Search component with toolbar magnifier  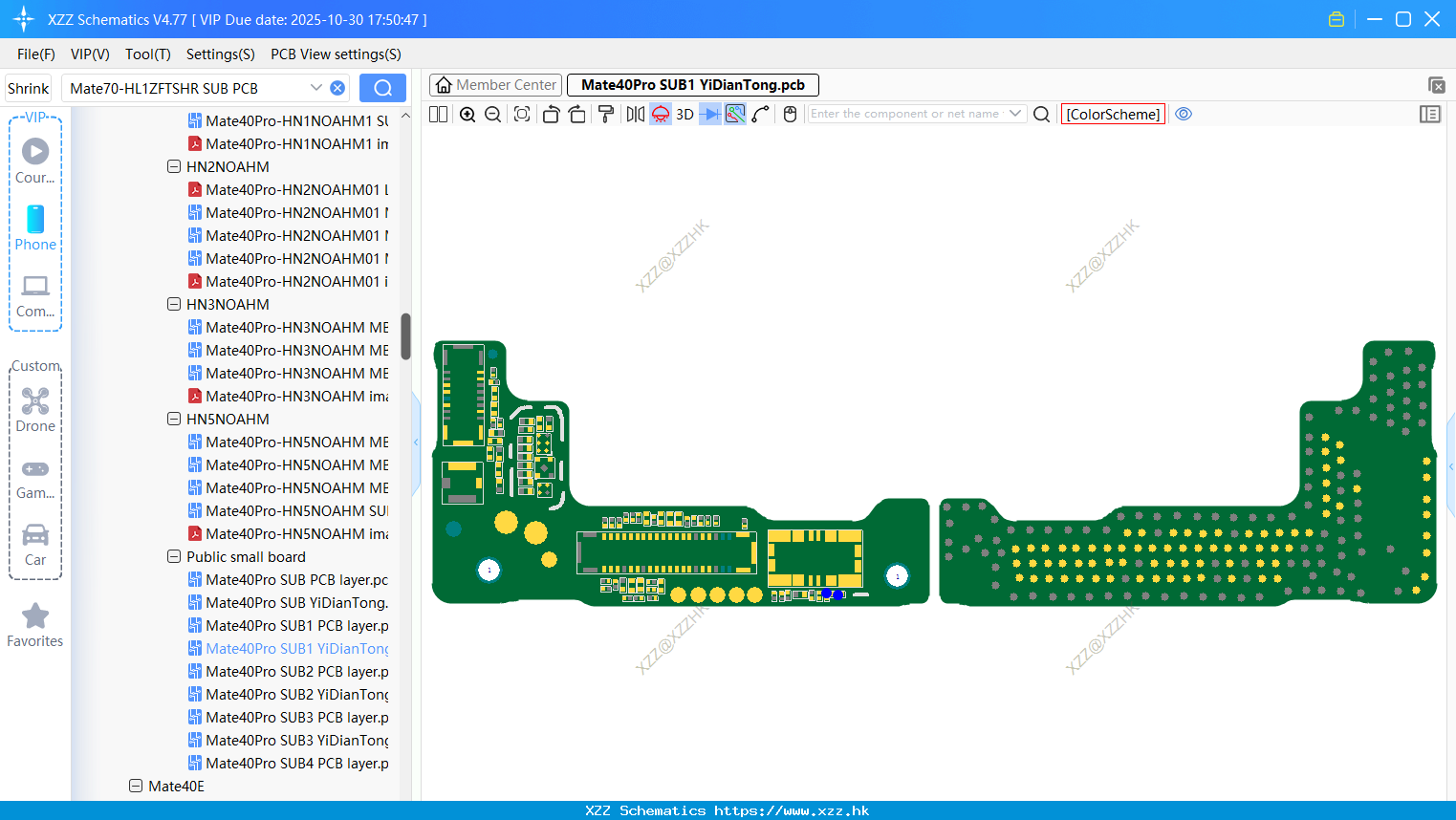click(x=1042, y=114)
